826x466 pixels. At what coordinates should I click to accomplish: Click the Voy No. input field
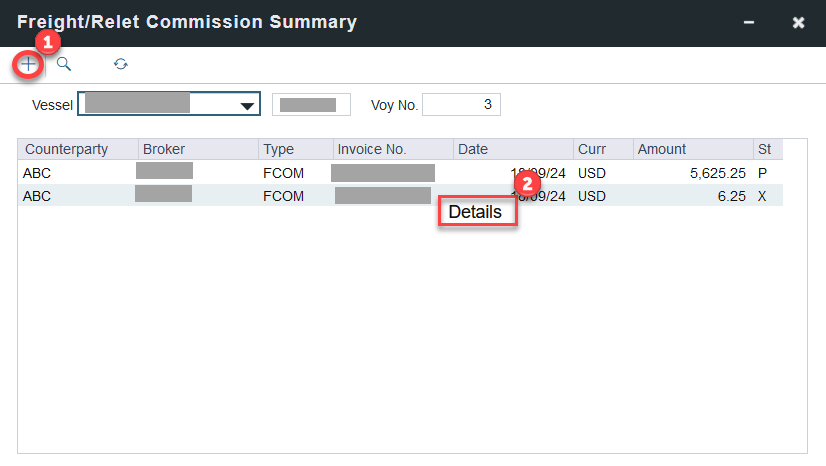tap(461, 105)
